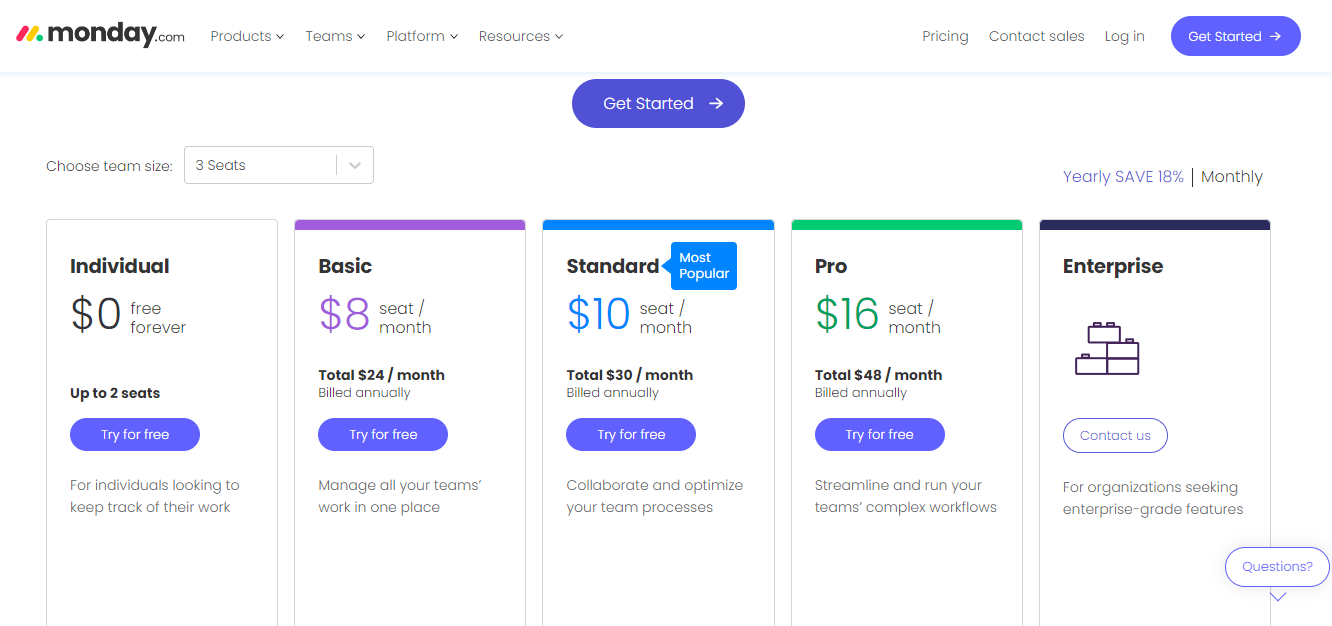Click the monday.com logo
This screenshot has height=626, width=1332.
pyautogui.click(x=100, y=35)
